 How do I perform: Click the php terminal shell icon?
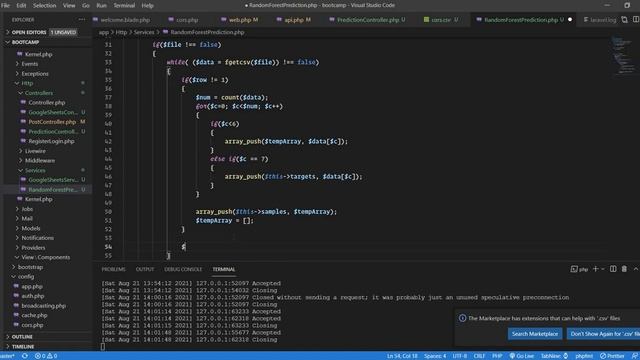tap(574, 269)
